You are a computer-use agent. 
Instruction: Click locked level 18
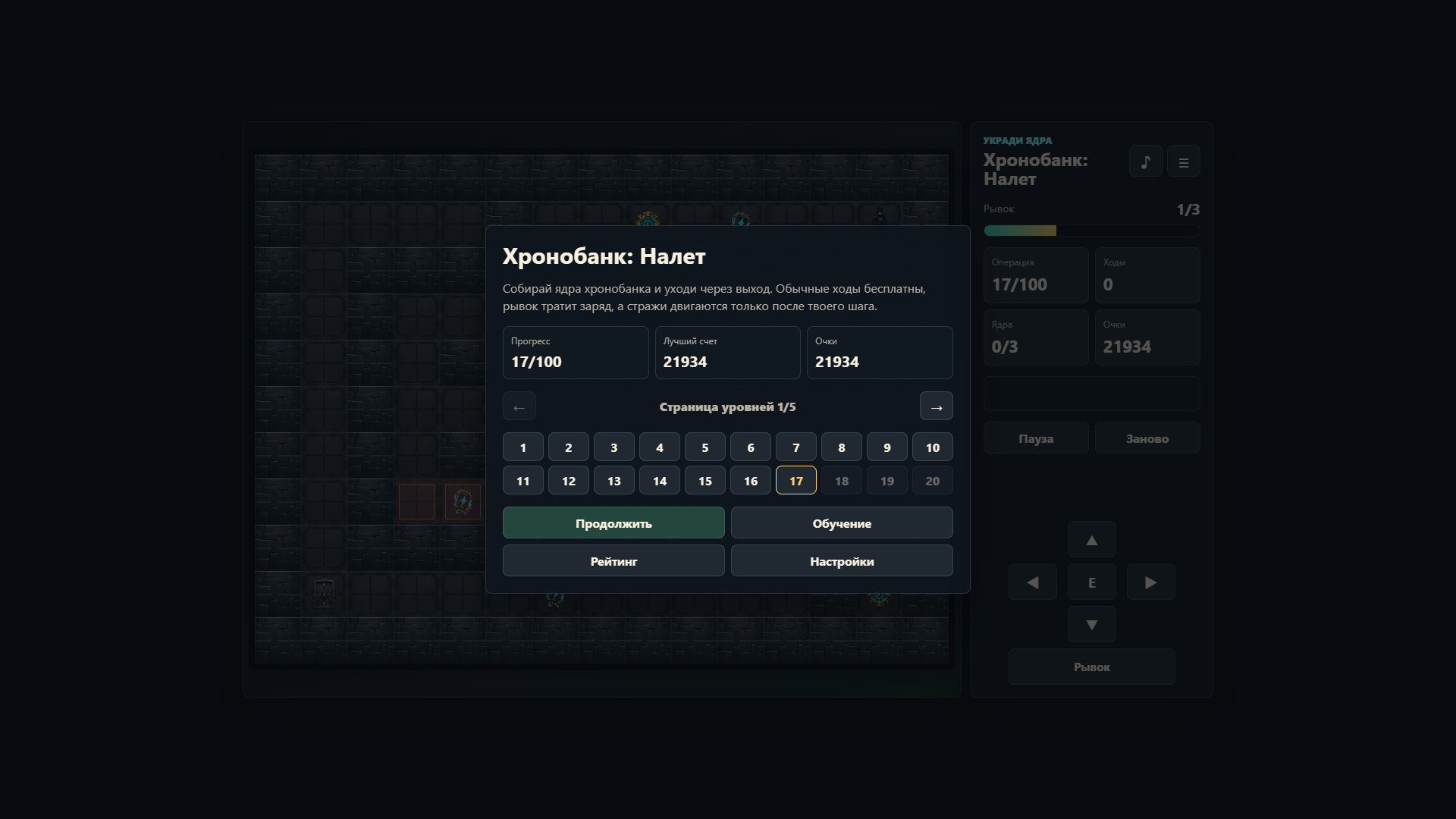(841, 481)
